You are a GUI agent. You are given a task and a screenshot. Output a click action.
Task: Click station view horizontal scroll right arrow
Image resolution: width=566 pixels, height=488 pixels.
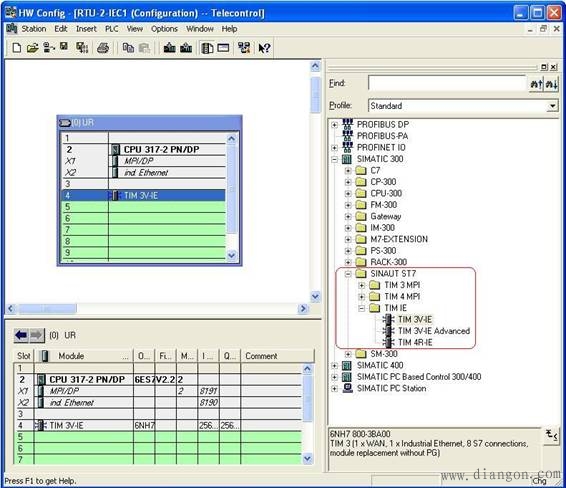[x=303, y=309]
